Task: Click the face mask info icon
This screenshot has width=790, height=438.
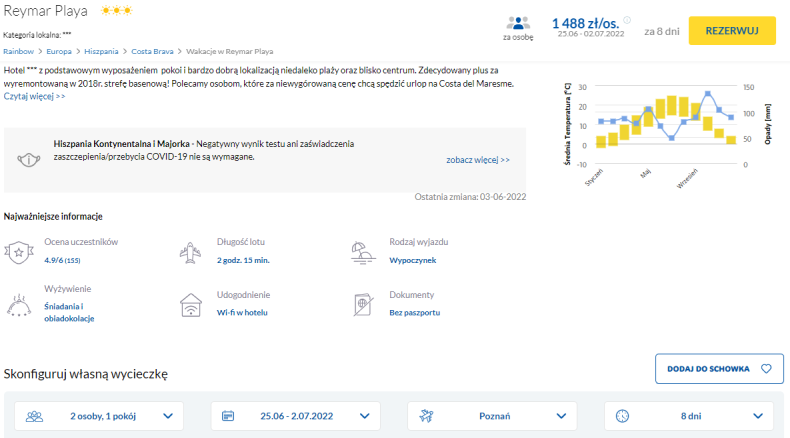Action: [29, 160]
